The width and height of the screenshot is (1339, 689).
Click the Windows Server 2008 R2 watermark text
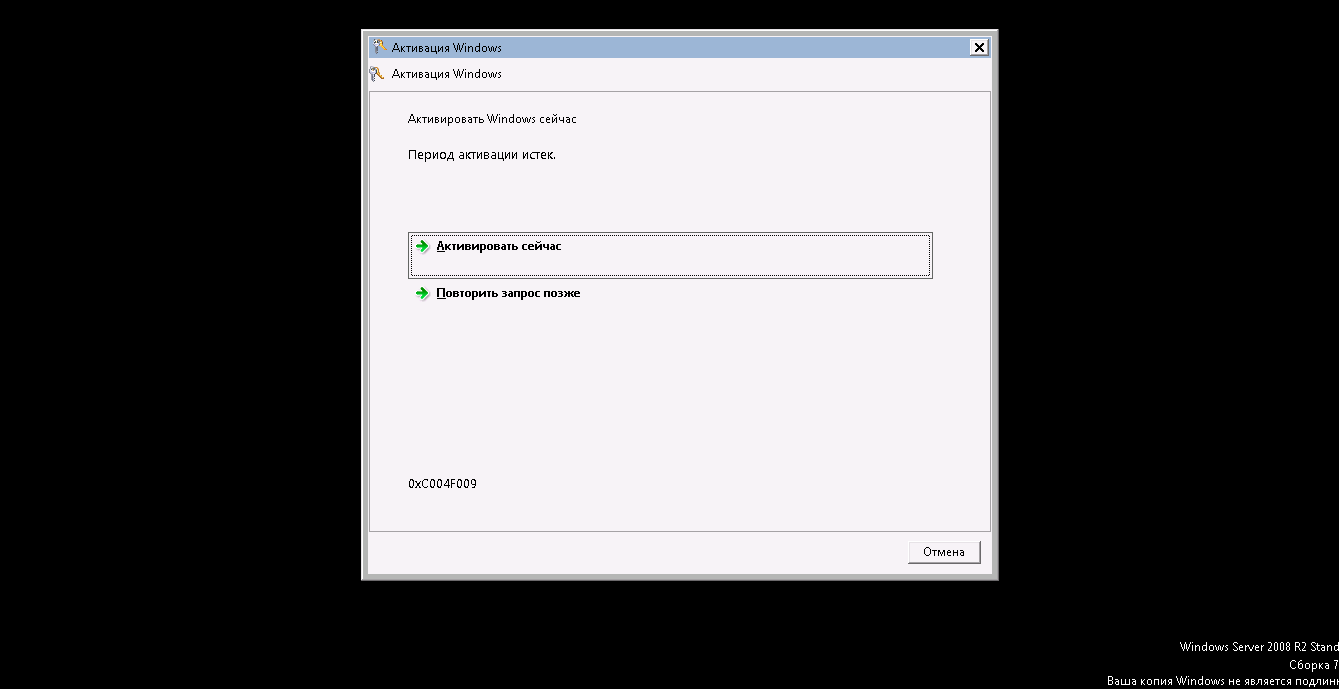1259,647
